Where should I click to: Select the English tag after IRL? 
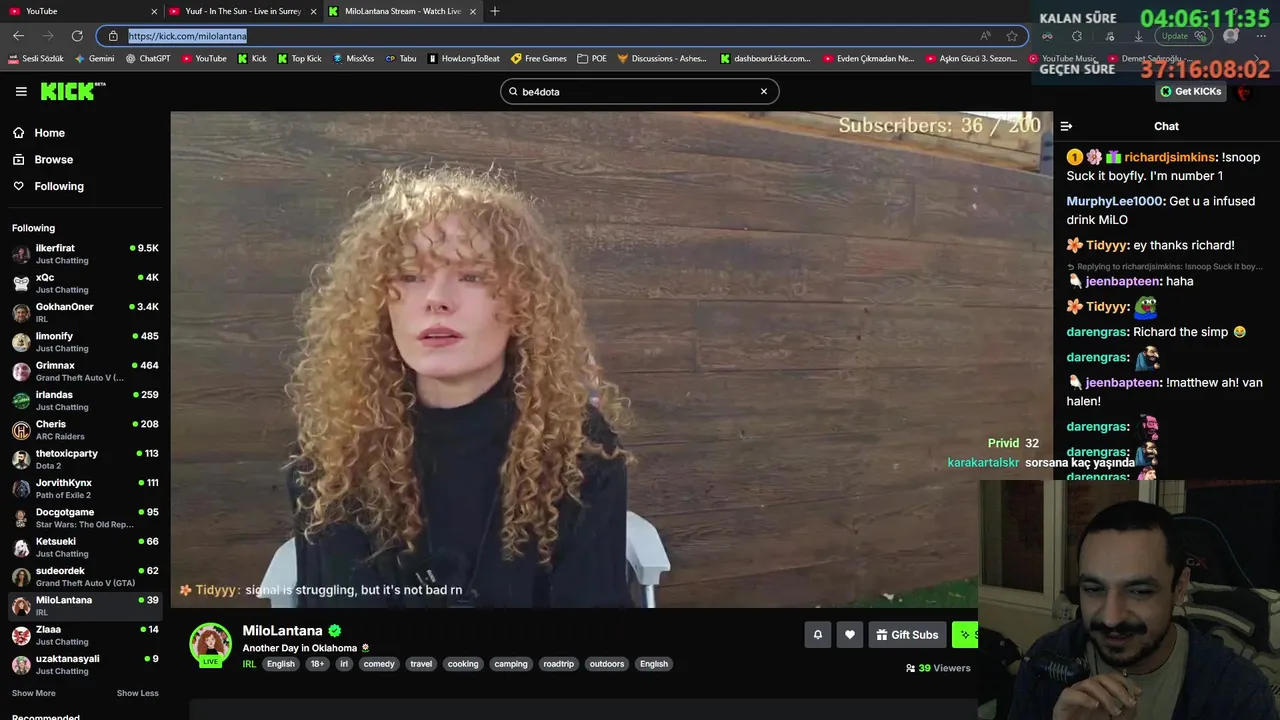[x=281, y=664]
